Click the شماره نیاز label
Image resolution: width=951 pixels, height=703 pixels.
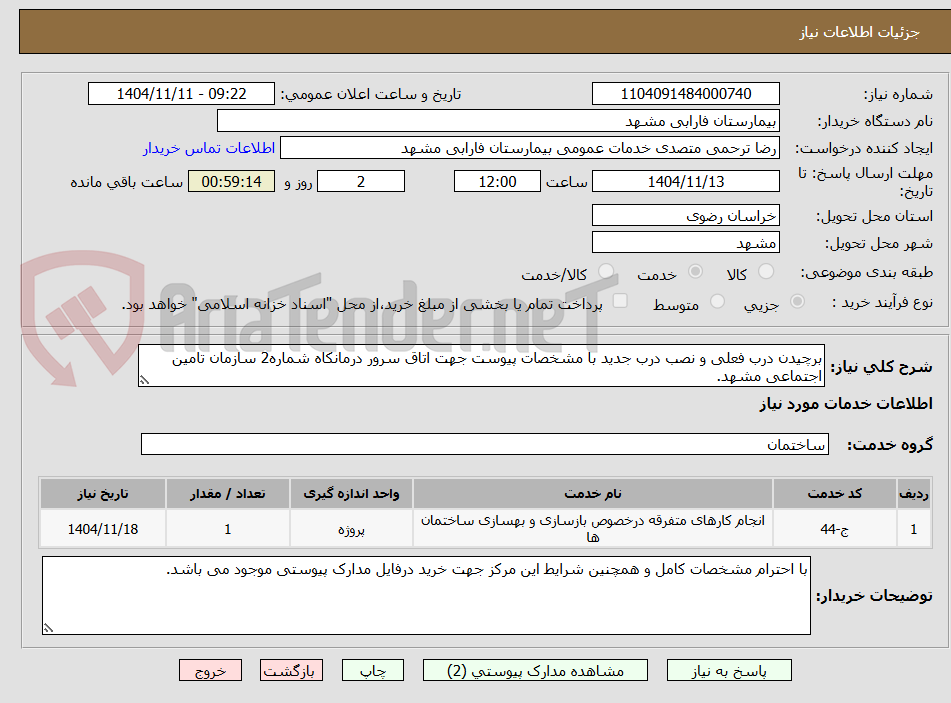(x=898, y=95)
